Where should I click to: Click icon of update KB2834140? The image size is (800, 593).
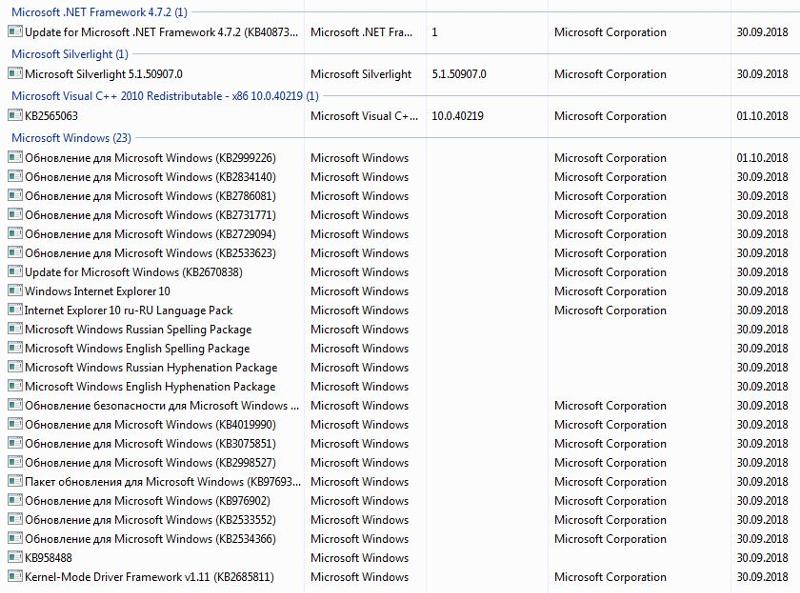(15, 177)
